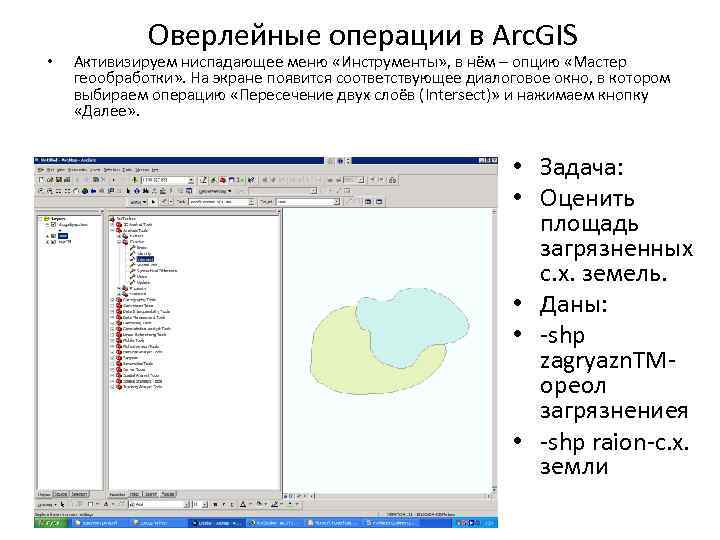Click the New Text 'A' tool in Draw toolbar

106,504
